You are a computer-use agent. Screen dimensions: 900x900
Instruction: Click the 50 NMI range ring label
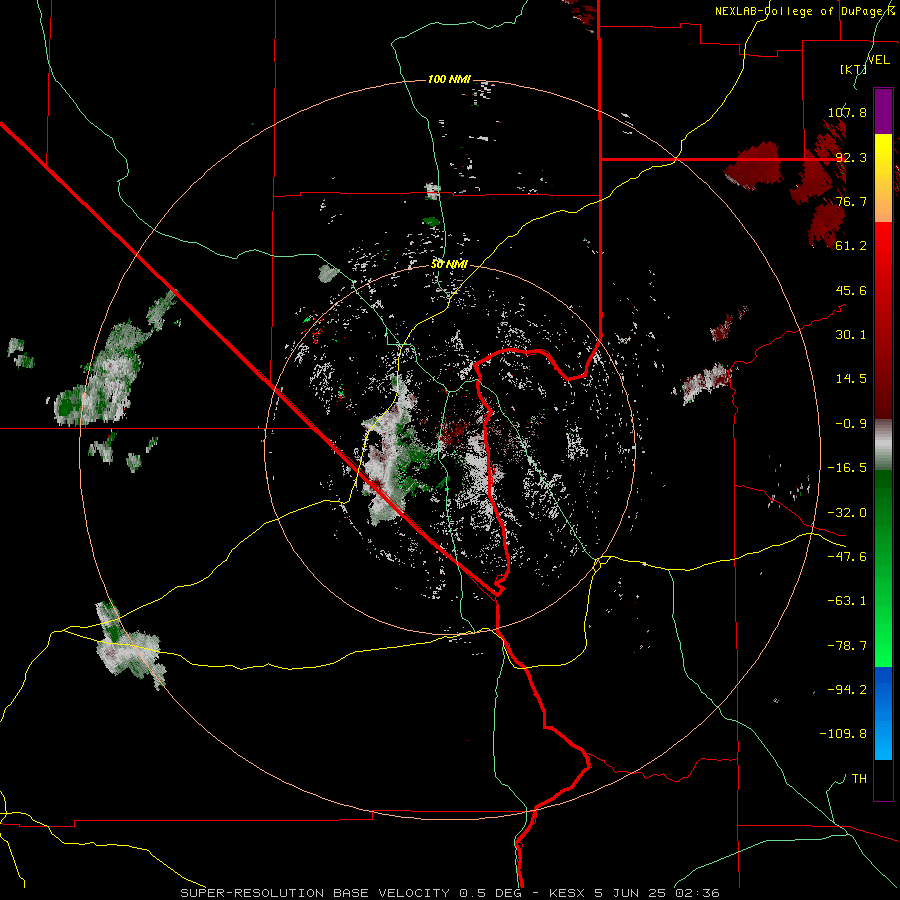(x=449, y=264)
